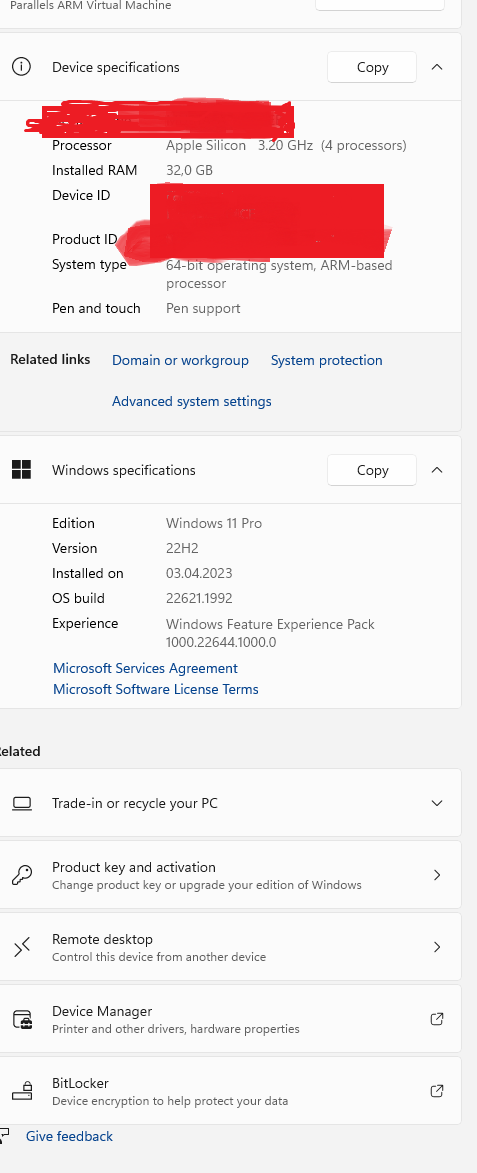This screenshot has height=1173, width=477.
Task: Click the 'Product ID' label
Action: coord(84,239)
